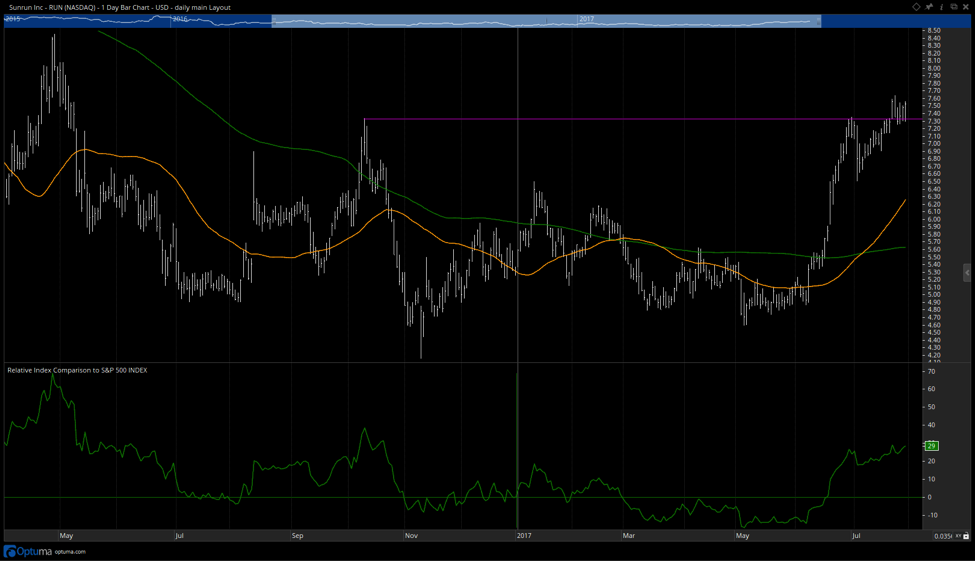Click the 2017 label in the overview navigator
This screenshot has width=975, height=561.
(586, 19)
